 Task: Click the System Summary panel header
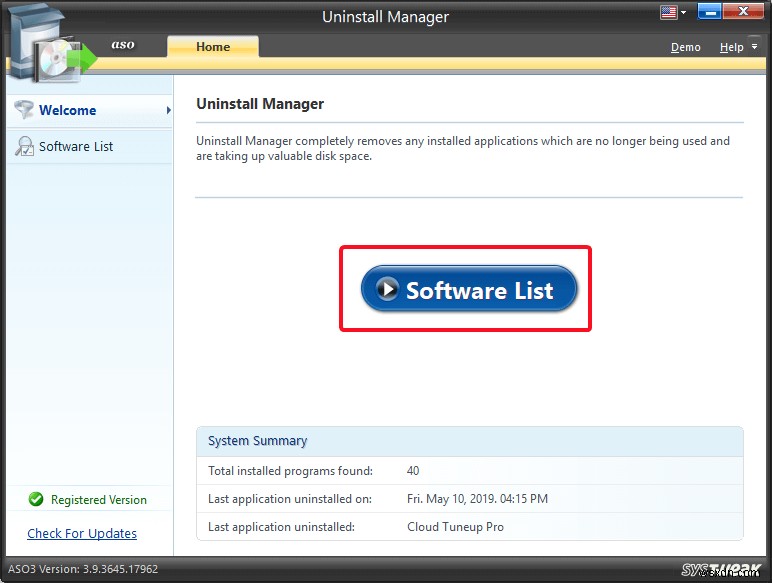pyautogui.click(x=470, y=441)
